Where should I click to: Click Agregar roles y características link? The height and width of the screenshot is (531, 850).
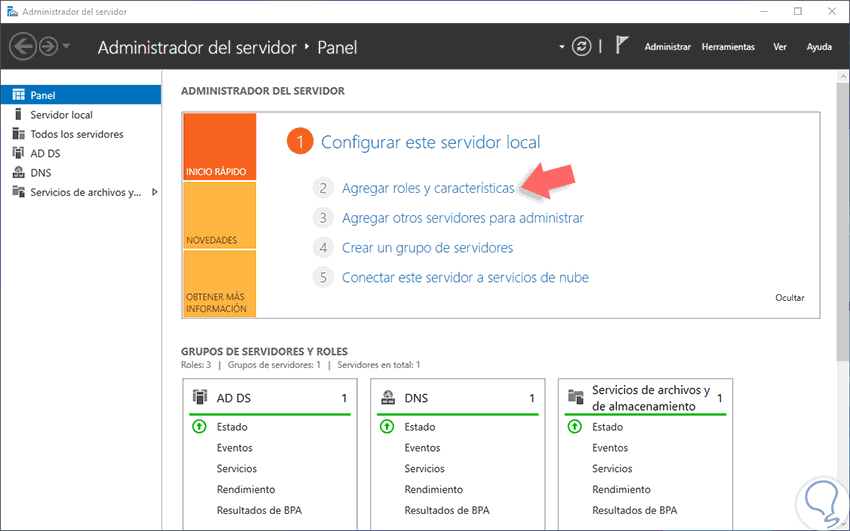coord(428,188)
